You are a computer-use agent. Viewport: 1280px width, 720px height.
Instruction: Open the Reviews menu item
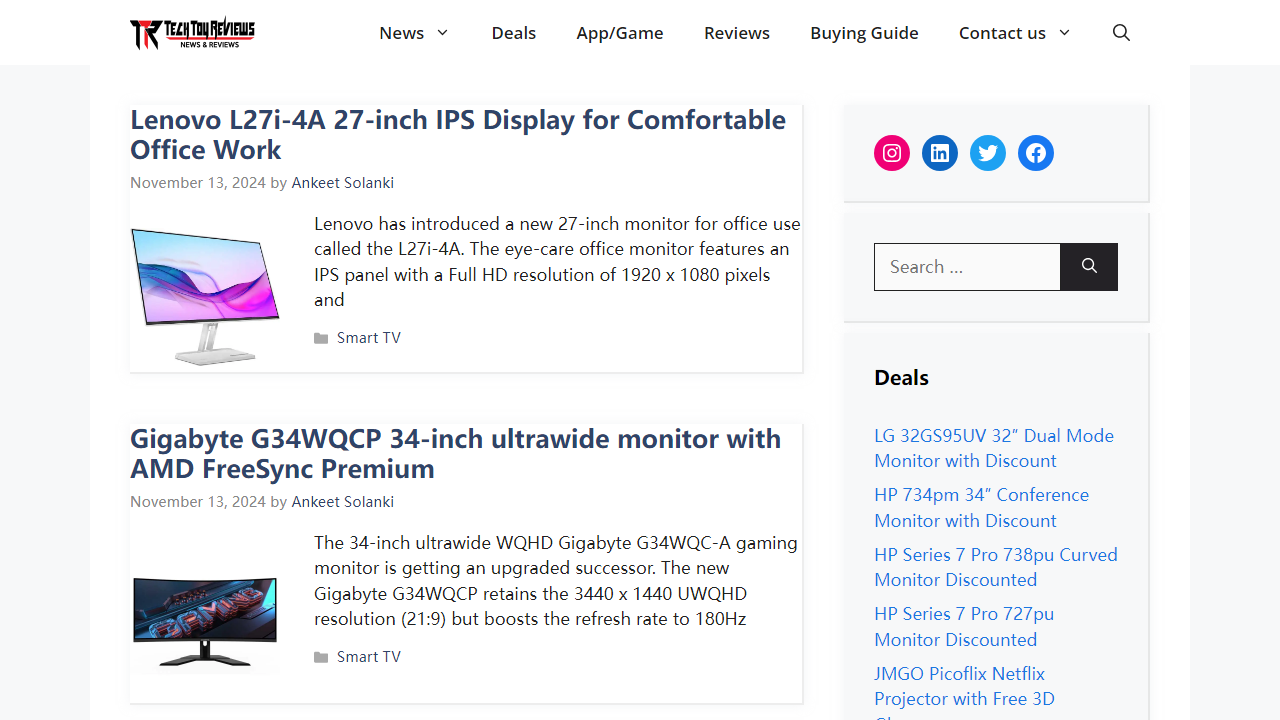point(737,33)
